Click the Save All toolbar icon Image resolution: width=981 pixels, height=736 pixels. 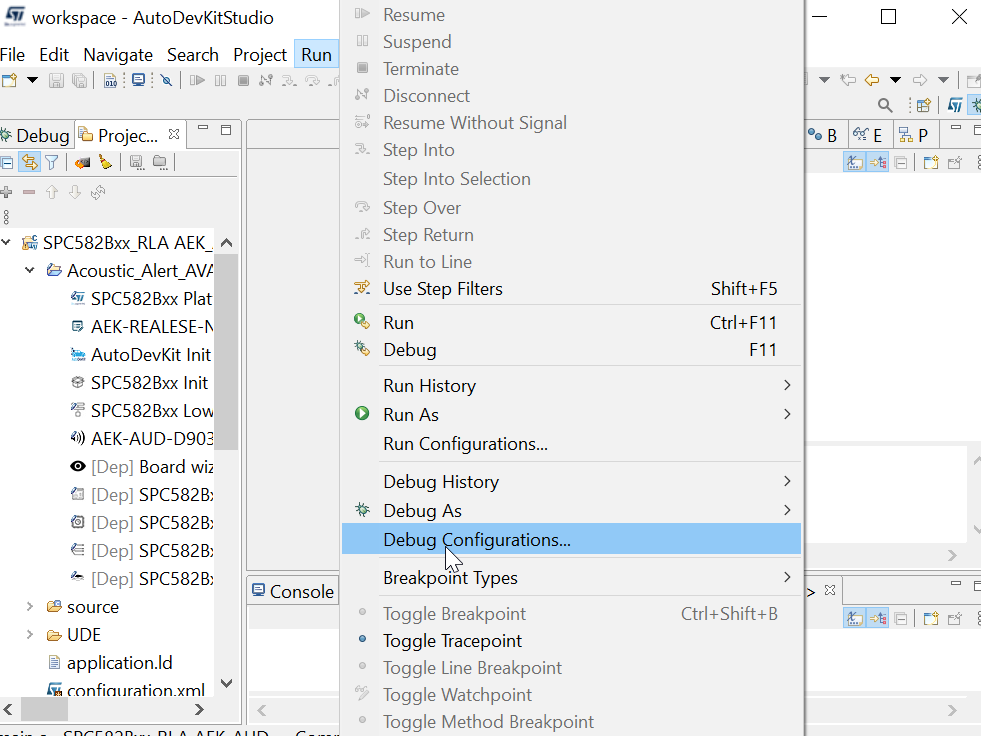79,80
